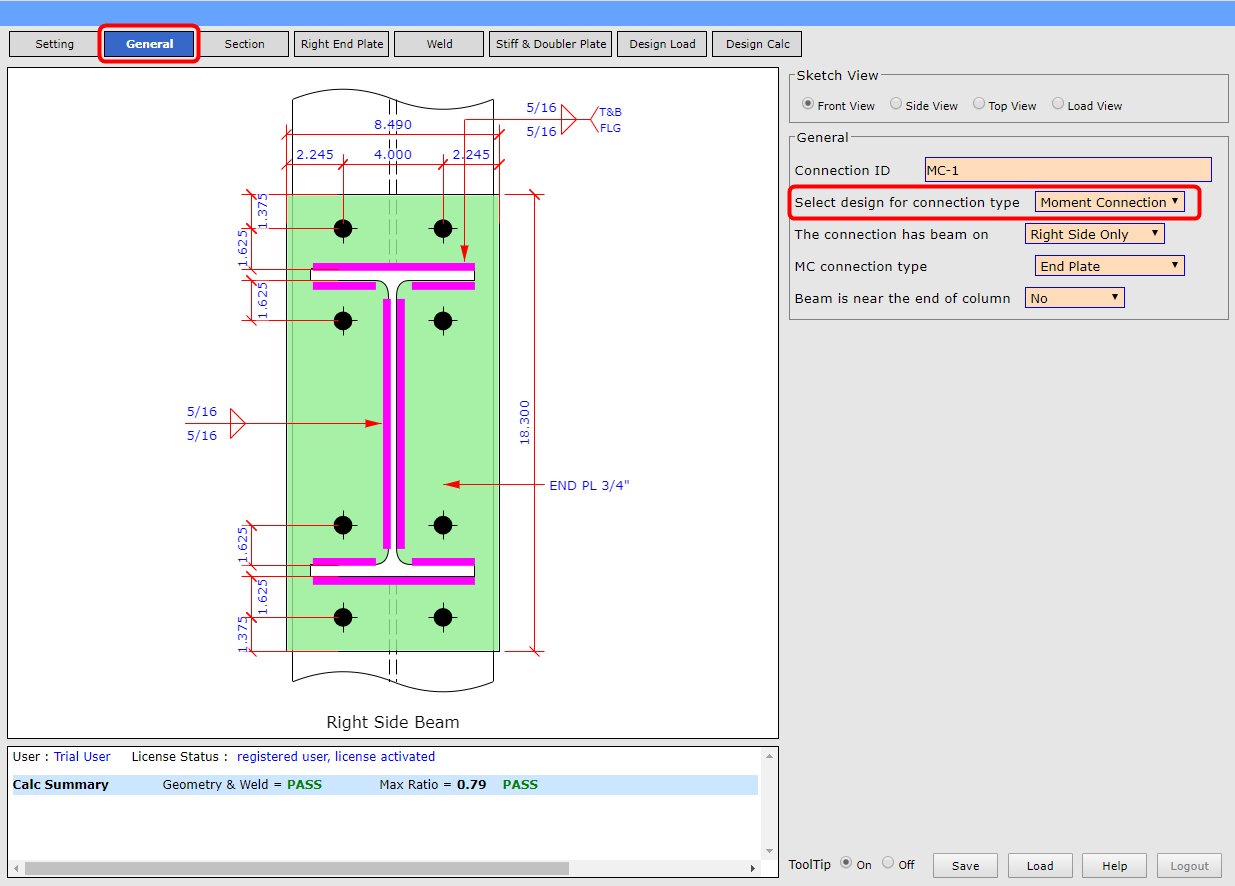Open the Design Load tab
Screen dimensions: 1235x886
pos(661,43)
